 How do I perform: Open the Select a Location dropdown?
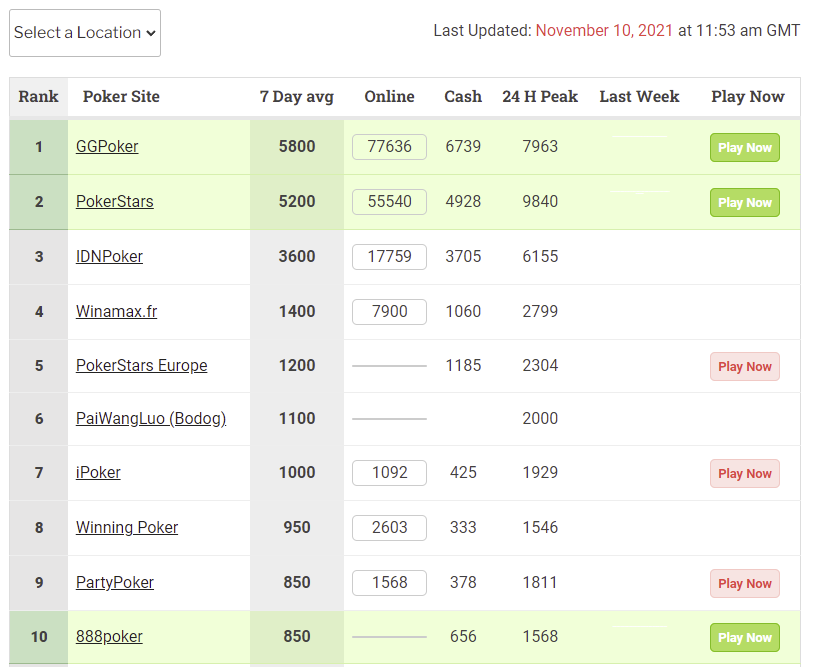point(85,33)
